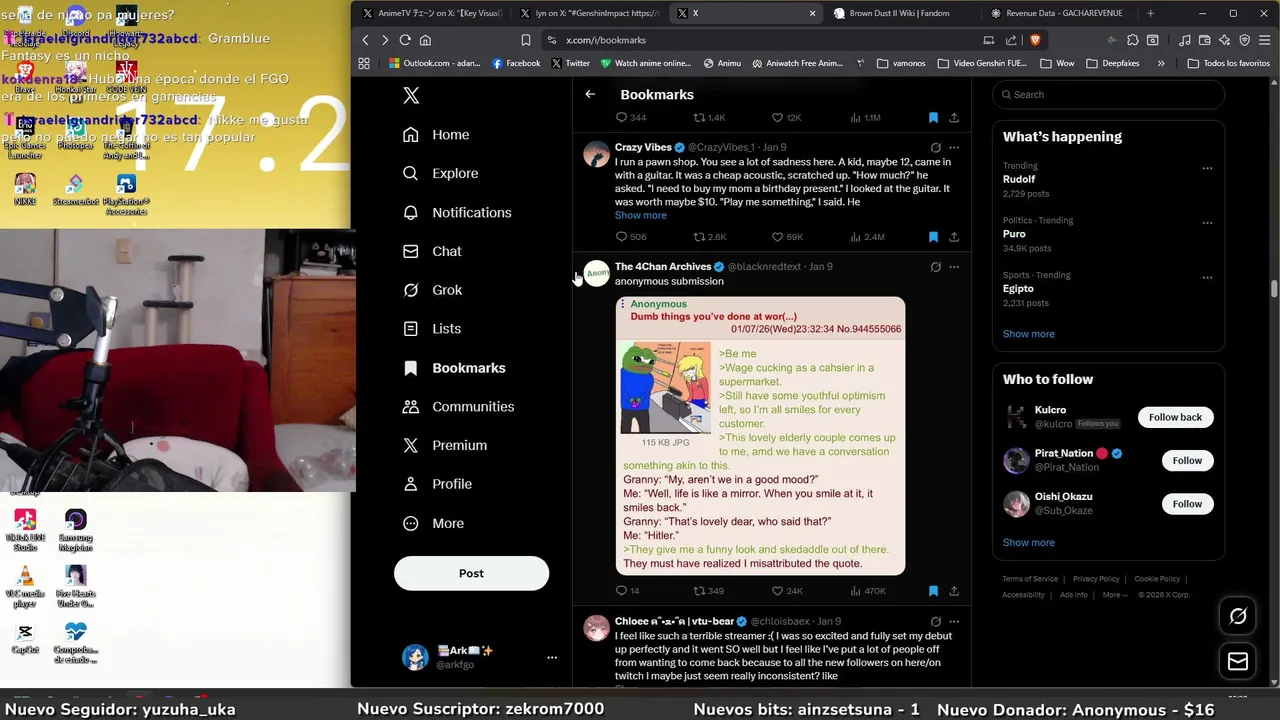Open options for the Puro trend

pyautogui.click(x=1207, y=223)
